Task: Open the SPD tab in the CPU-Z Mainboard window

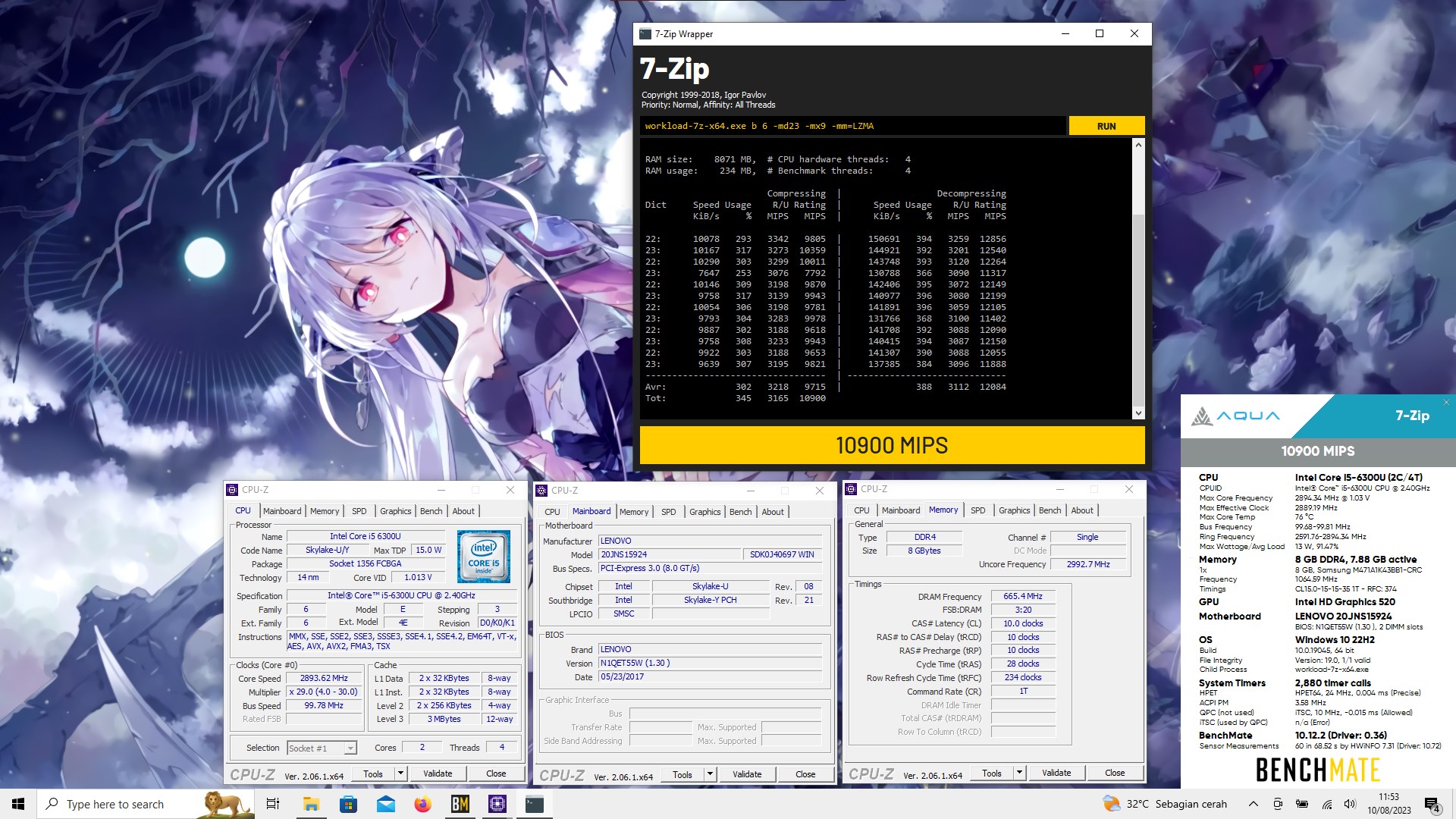Action: 668,512
